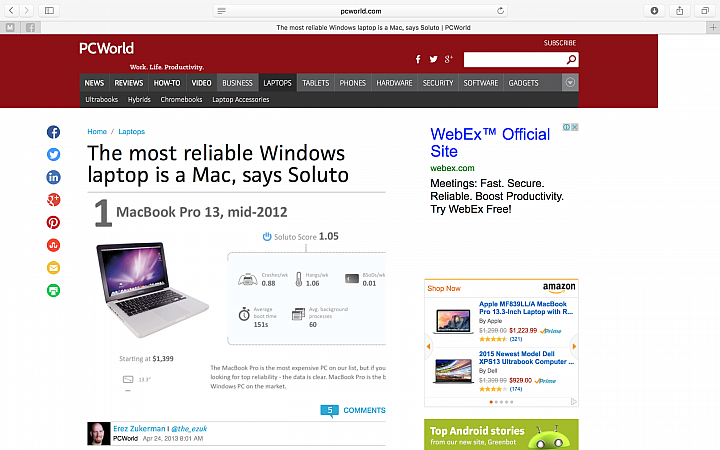720x450 pixels.
Task: Focus the pcworld.com address bar
Action: (x=360, y=11)
